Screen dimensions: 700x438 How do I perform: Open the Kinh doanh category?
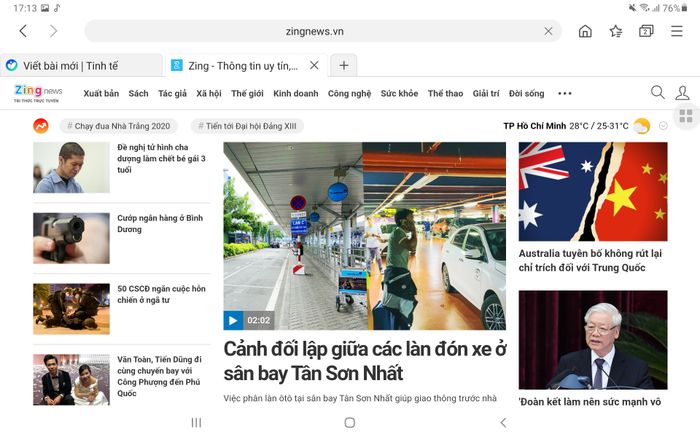(296, 93)
